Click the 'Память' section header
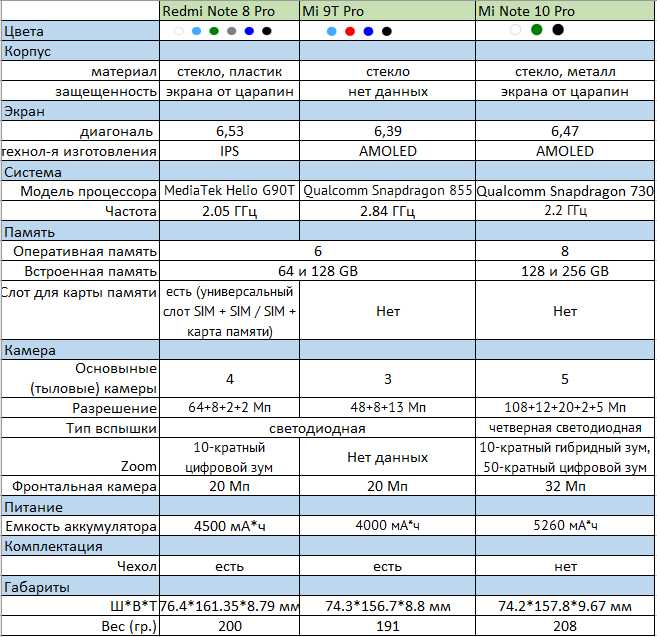Image resolution: width=657 pixels, height=637 pixels. point(80,232)
